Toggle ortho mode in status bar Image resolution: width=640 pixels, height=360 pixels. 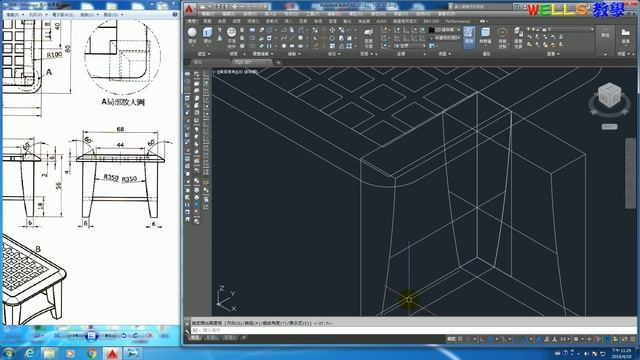(482, 339)
